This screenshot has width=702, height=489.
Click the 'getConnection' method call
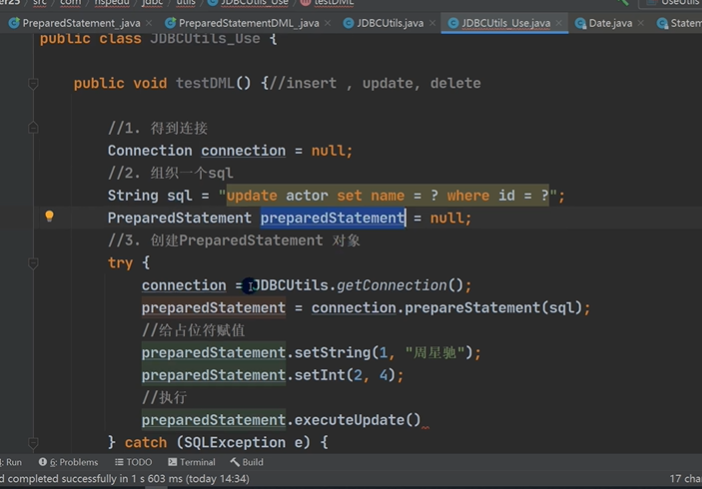(x=392, y=285)
